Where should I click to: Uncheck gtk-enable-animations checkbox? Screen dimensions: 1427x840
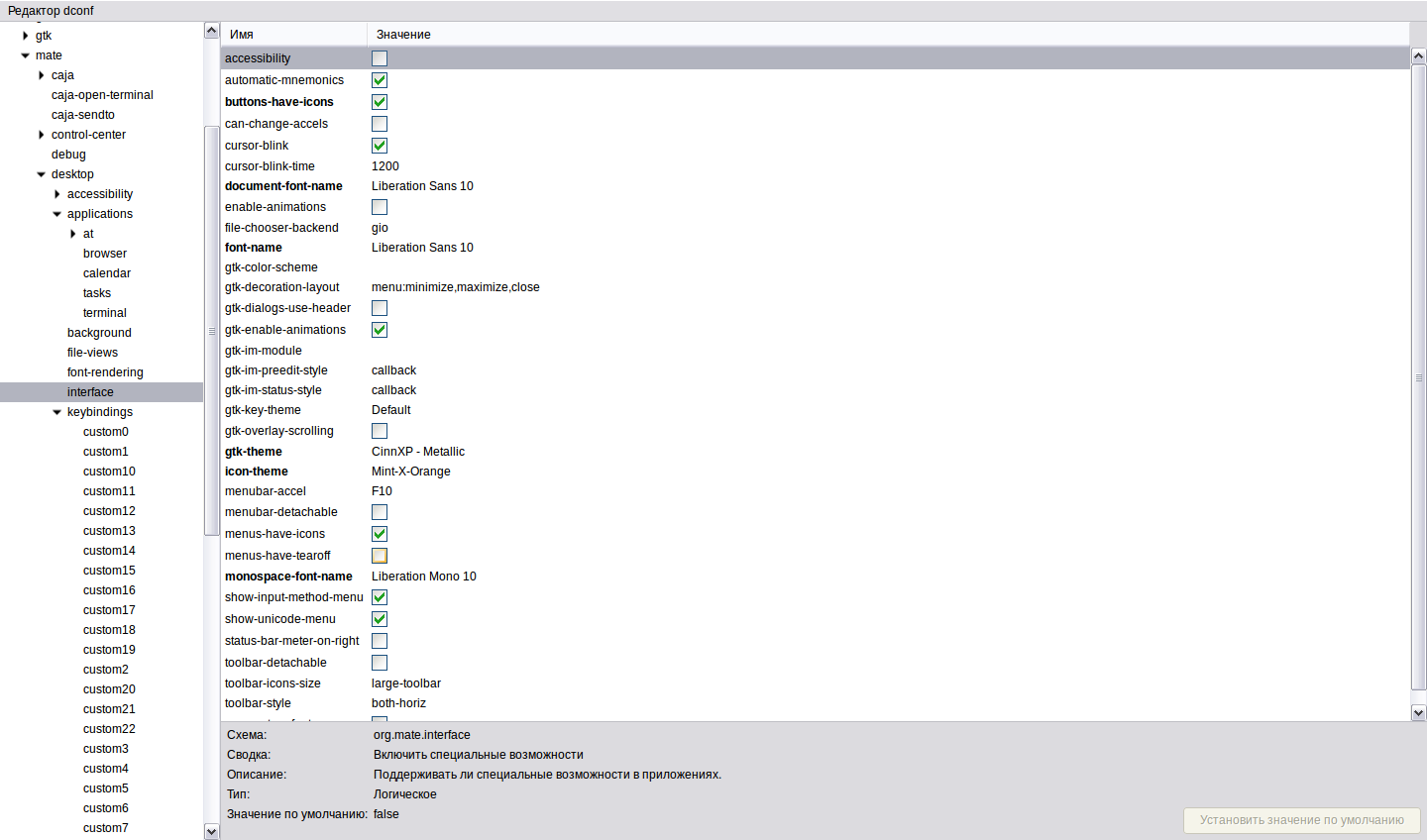coord(380,330)
